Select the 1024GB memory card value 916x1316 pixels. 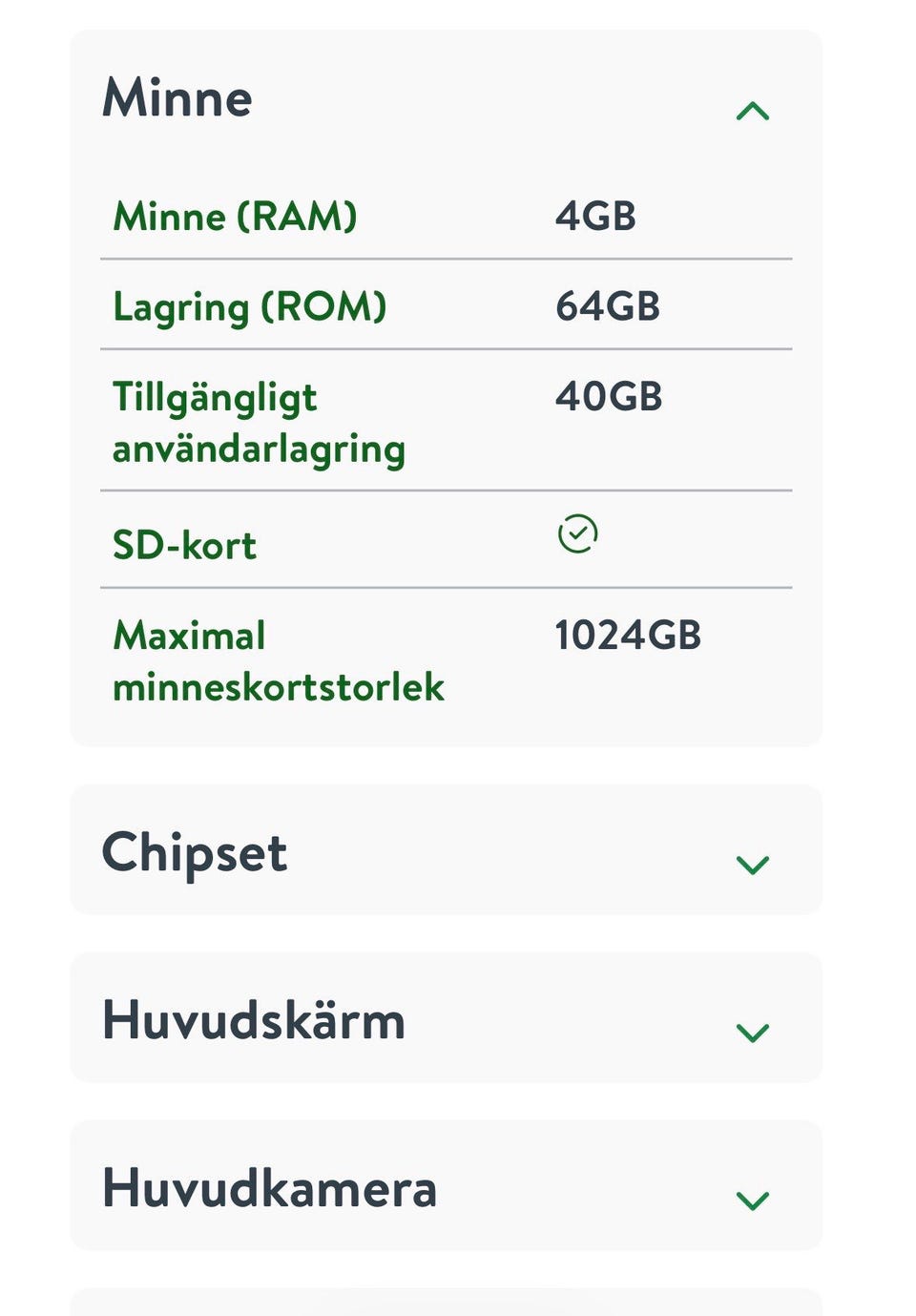pyautogui.click(x=628, y=635)
